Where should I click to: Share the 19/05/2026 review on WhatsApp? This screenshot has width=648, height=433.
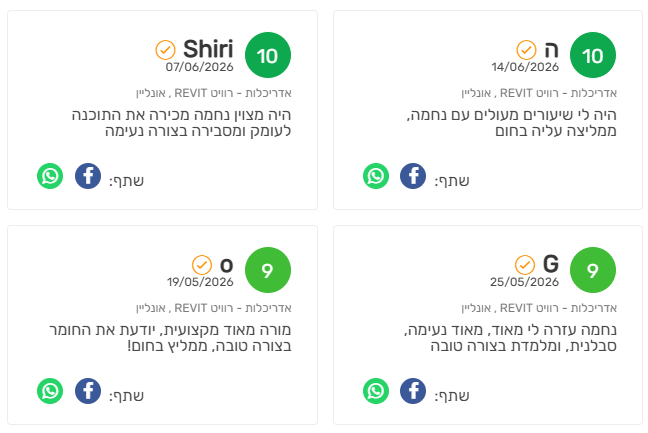tap(50, 391)
